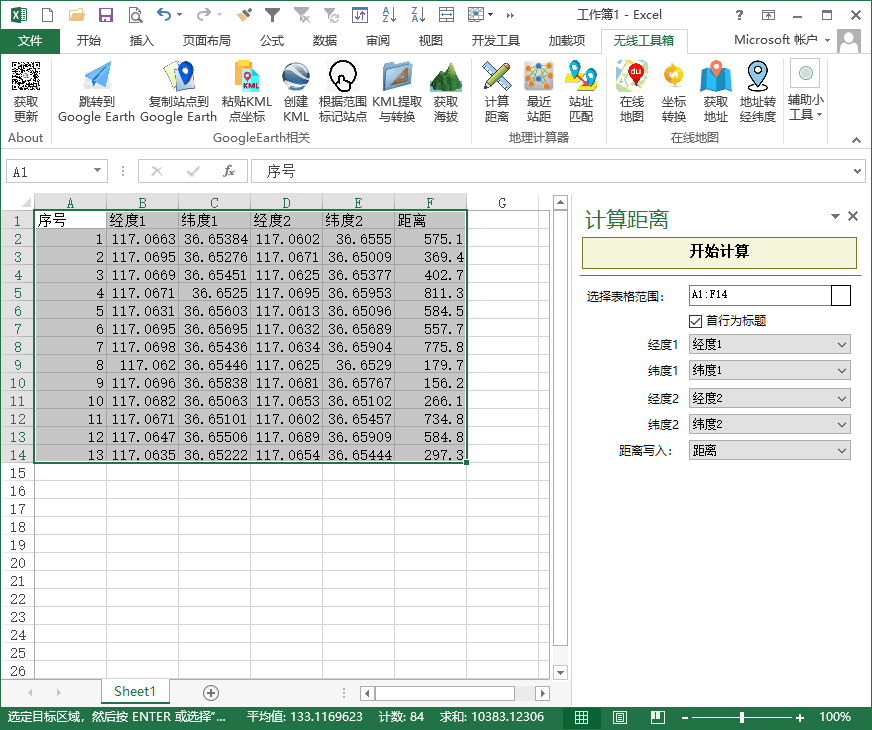Add a new sheet with plus button
872x730 pixels.
point(211,693)
